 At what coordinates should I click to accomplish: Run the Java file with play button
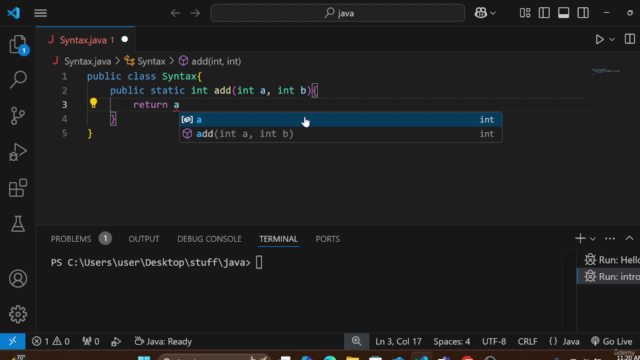(599, 40)
